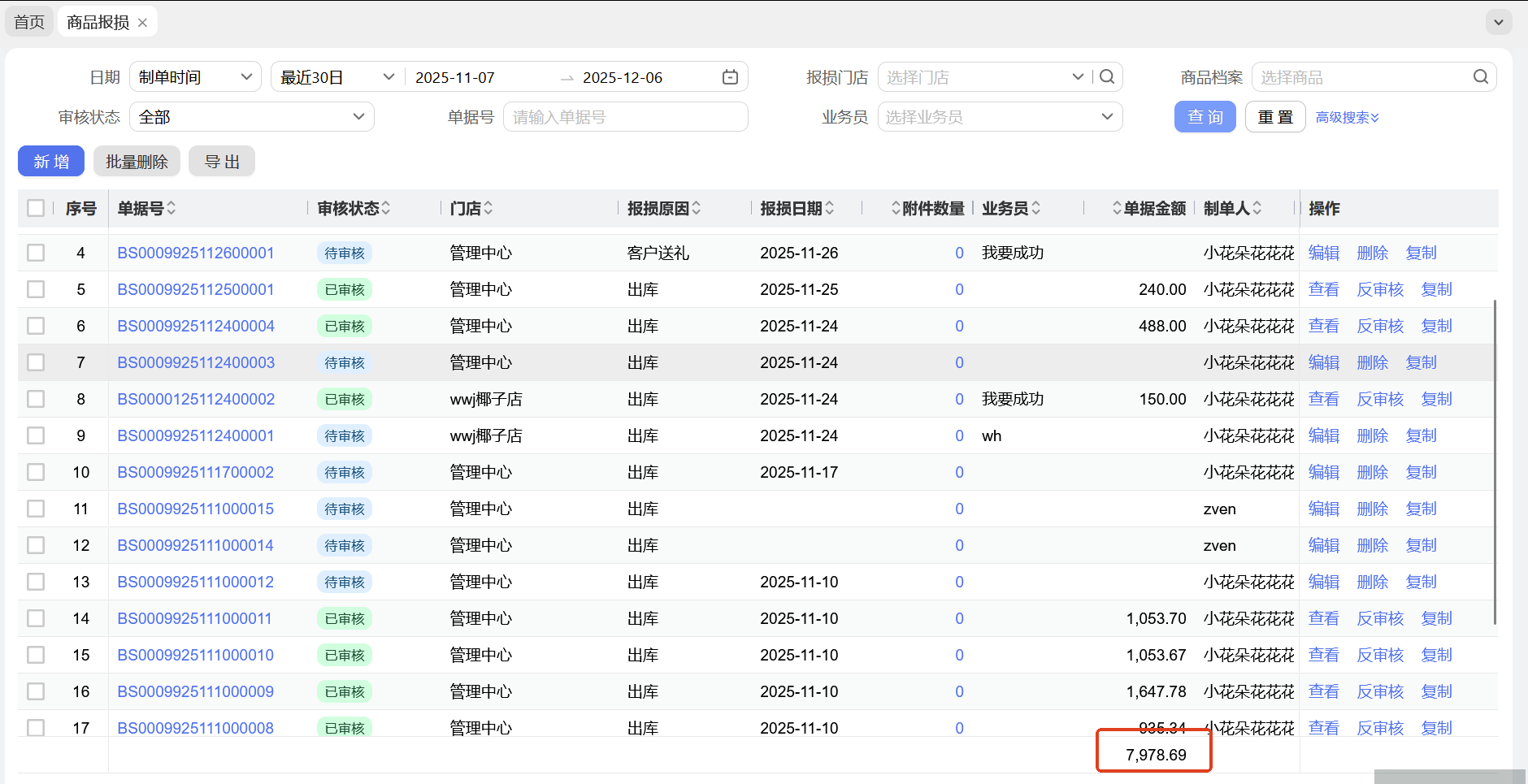Click the magnifier icon in product field
1528x784 pixels.
[1480, 77]
